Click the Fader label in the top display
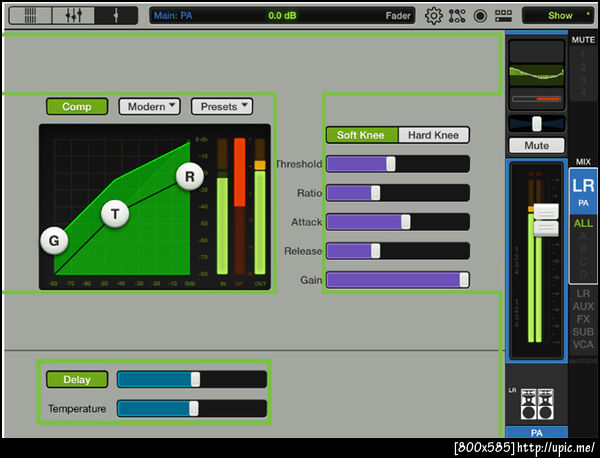 coord(398,16)
